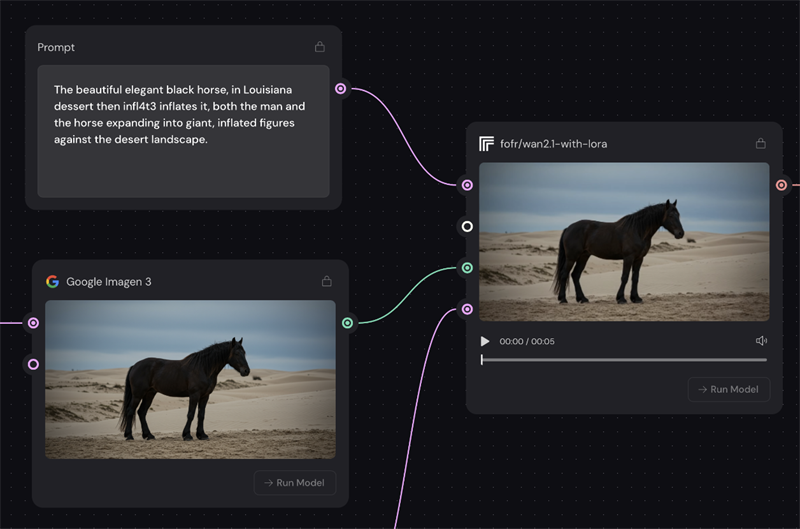Click the Google logo on the Imagen 3 node
Screen dimensions: 800x529
coord(53,282)
